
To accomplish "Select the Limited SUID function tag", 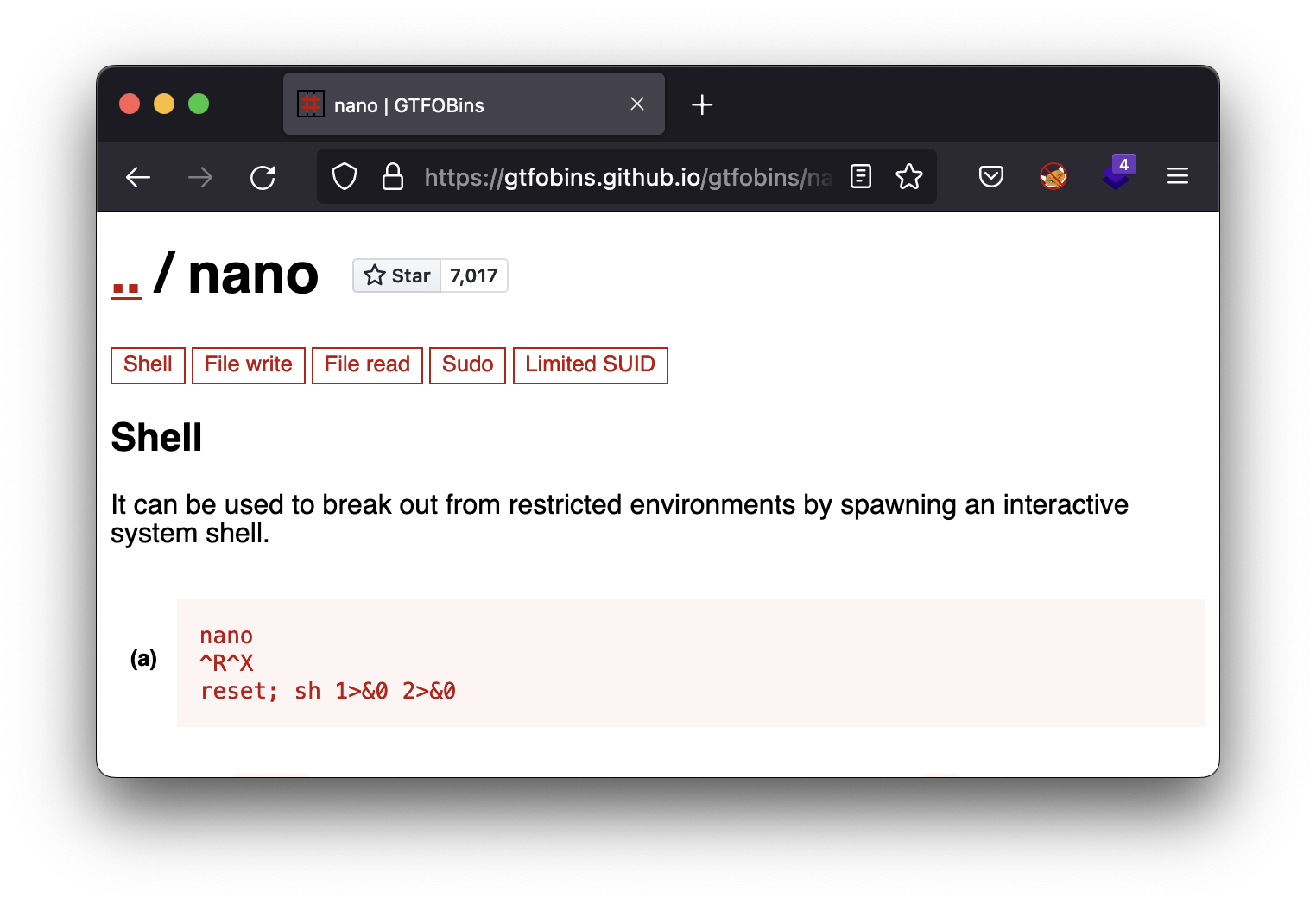I will (x=590, y=364).
